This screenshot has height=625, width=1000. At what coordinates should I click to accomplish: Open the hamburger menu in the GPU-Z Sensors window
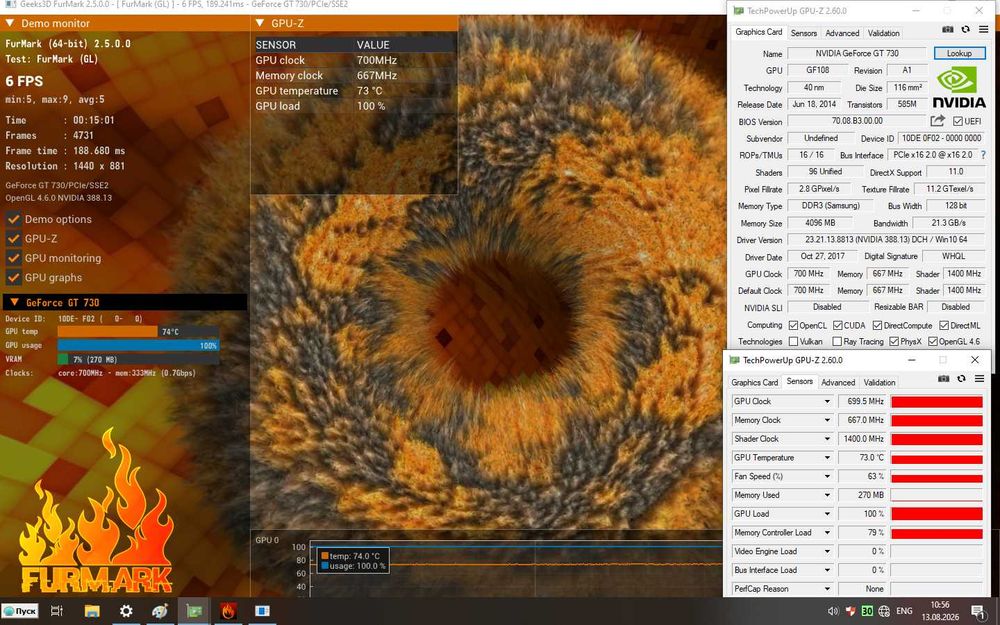pyautogui.click(x=980, y=379)
